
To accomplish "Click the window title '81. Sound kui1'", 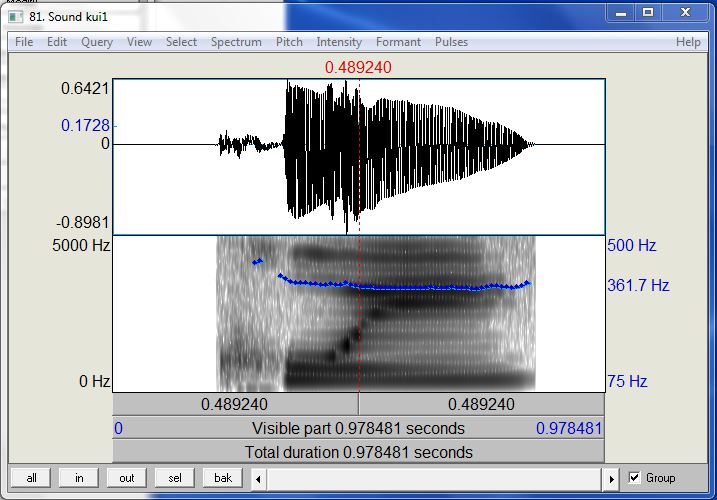I will [x=69, y=17].
